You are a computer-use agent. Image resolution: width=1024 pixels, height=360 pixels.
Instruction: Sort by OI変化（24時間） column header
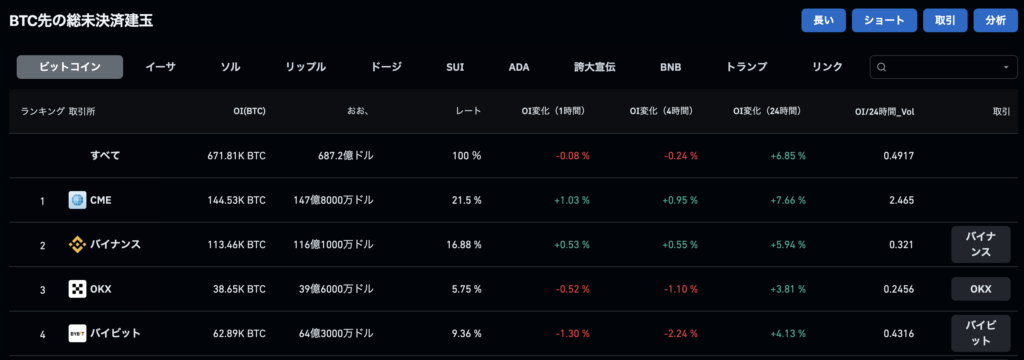(x=767, y=112)
